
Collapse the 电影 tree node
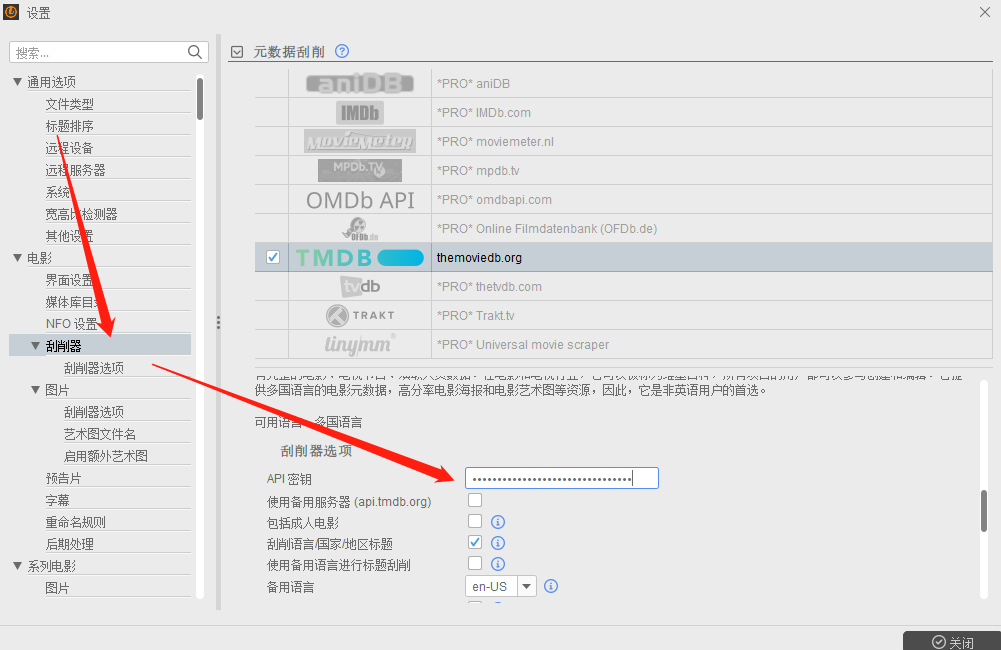(x=17, y=257)
